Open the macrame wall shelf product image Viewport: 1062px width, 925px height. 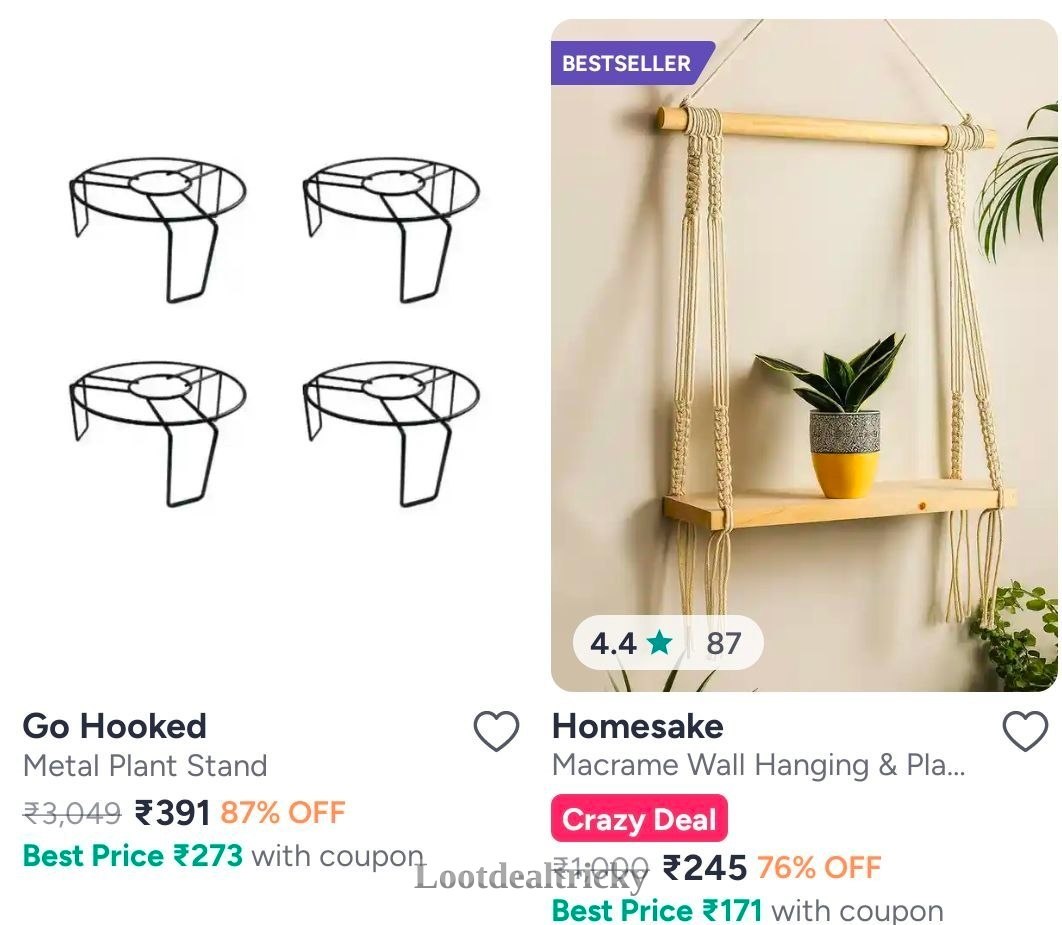(804, 356)
